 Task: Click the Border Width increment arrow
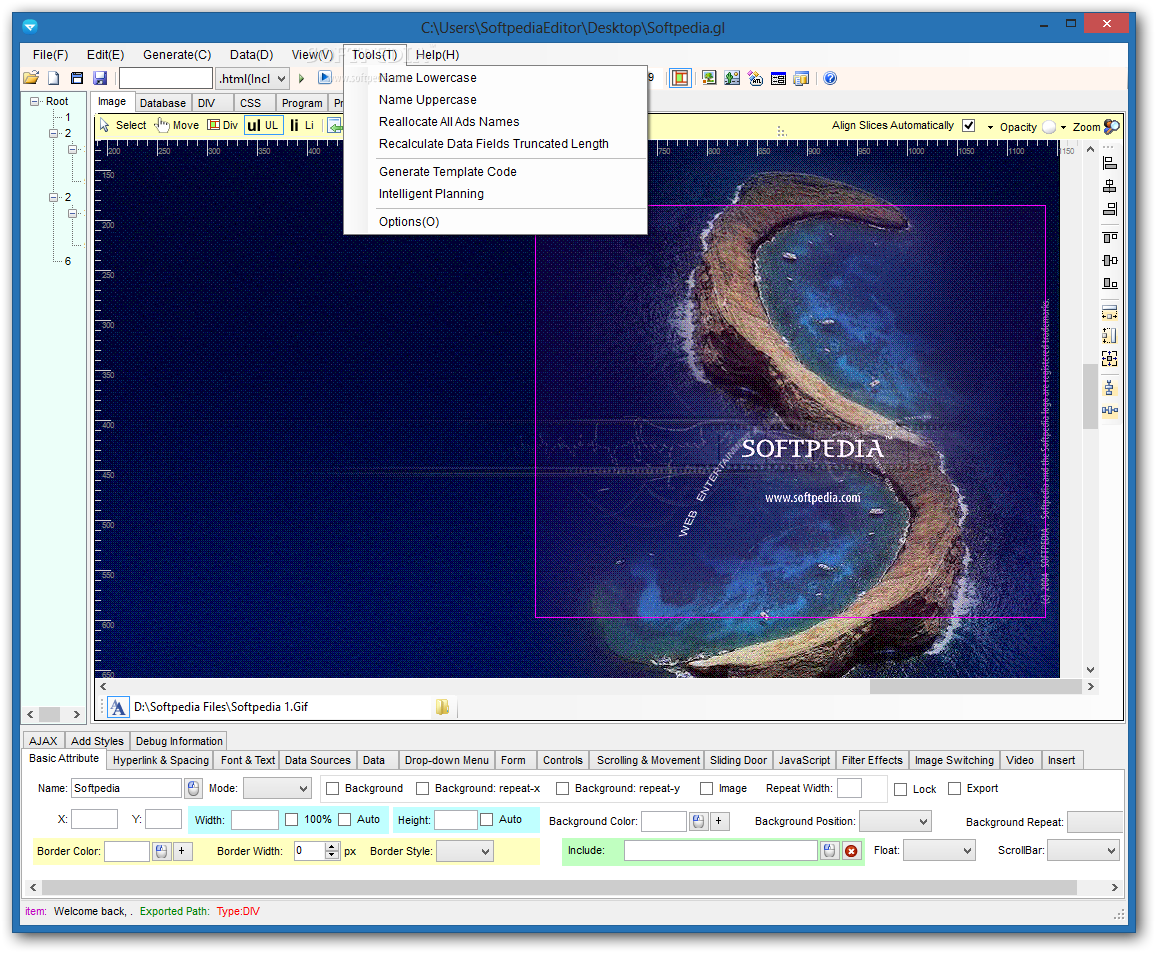332,847
